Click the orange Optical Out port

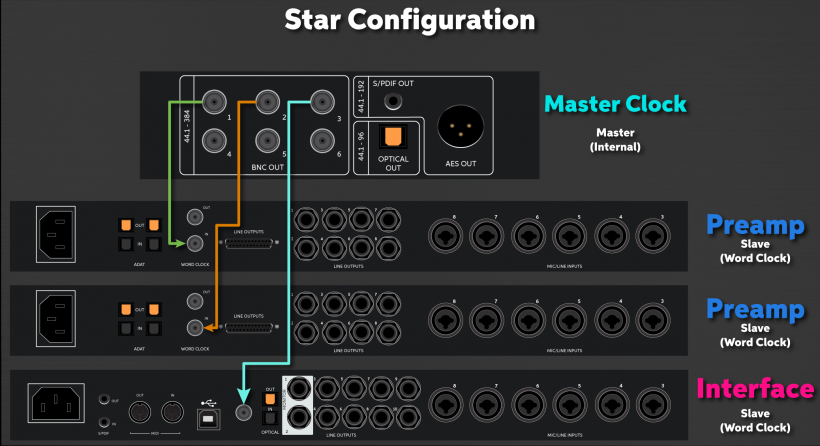pos(393,137)
